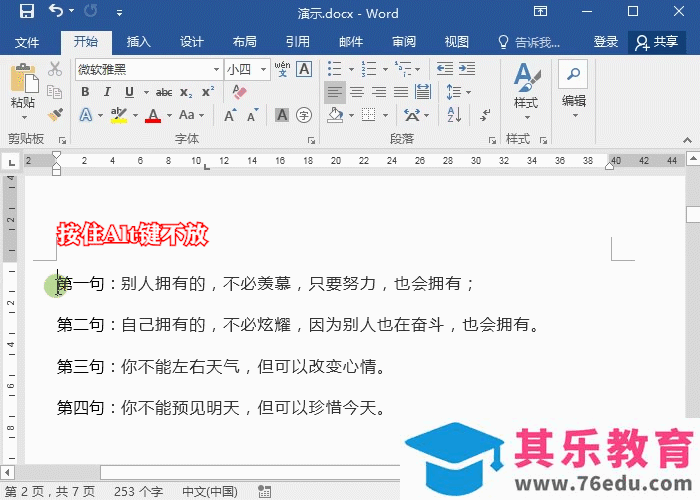Viewport: 700px width, 500px height.
Task: Decrease paragraph indent
Action: [445, 69]
